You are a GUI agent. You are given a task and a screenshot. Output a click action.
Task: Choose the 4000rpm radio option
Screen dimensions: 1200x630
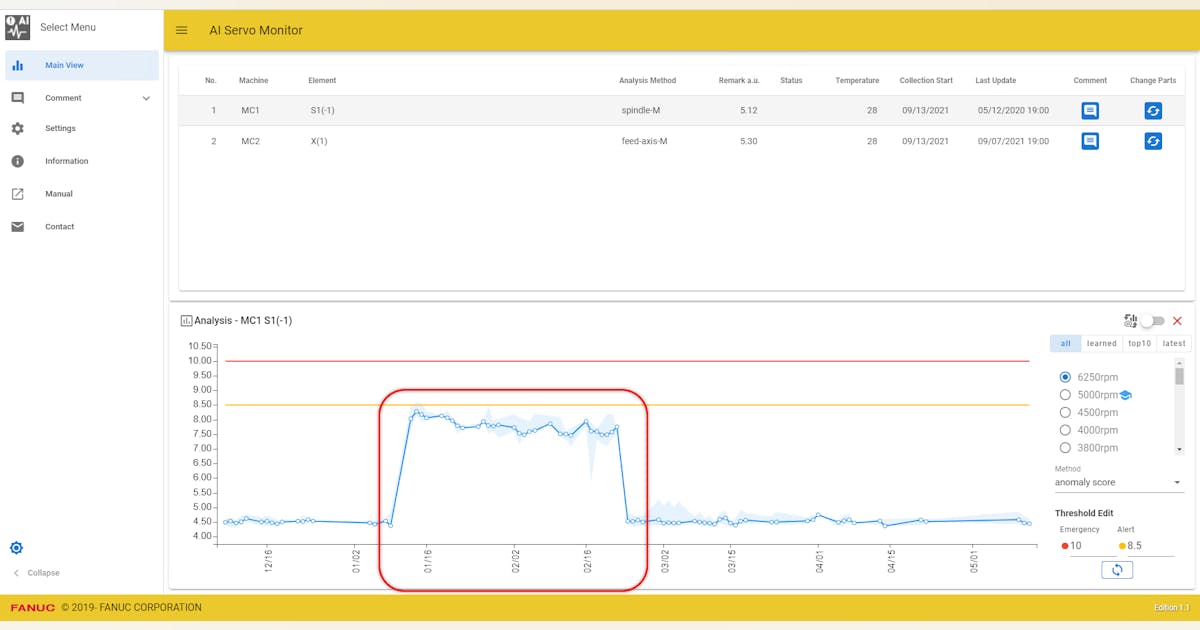coord(1065,429)
